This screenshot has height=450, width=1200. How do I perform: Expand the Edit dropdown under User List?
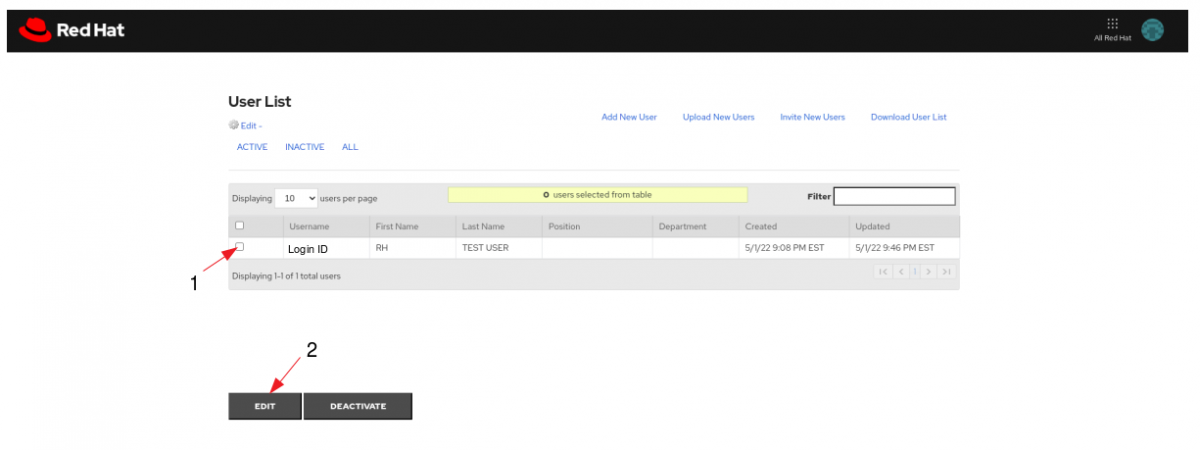pyautogui.click(x=251, y=126)
